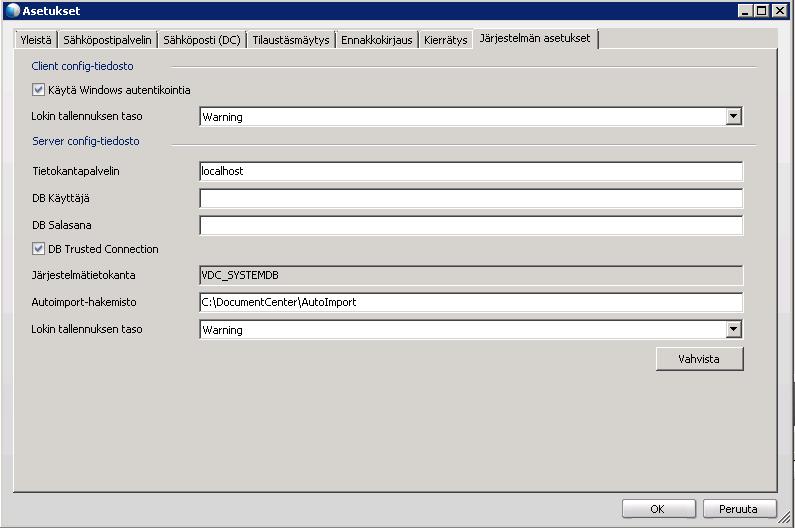The height and width of the screenshot is (528, 795).
Task: Open the Sähköposti (DC) tab
Action: [x=202, y=40]
